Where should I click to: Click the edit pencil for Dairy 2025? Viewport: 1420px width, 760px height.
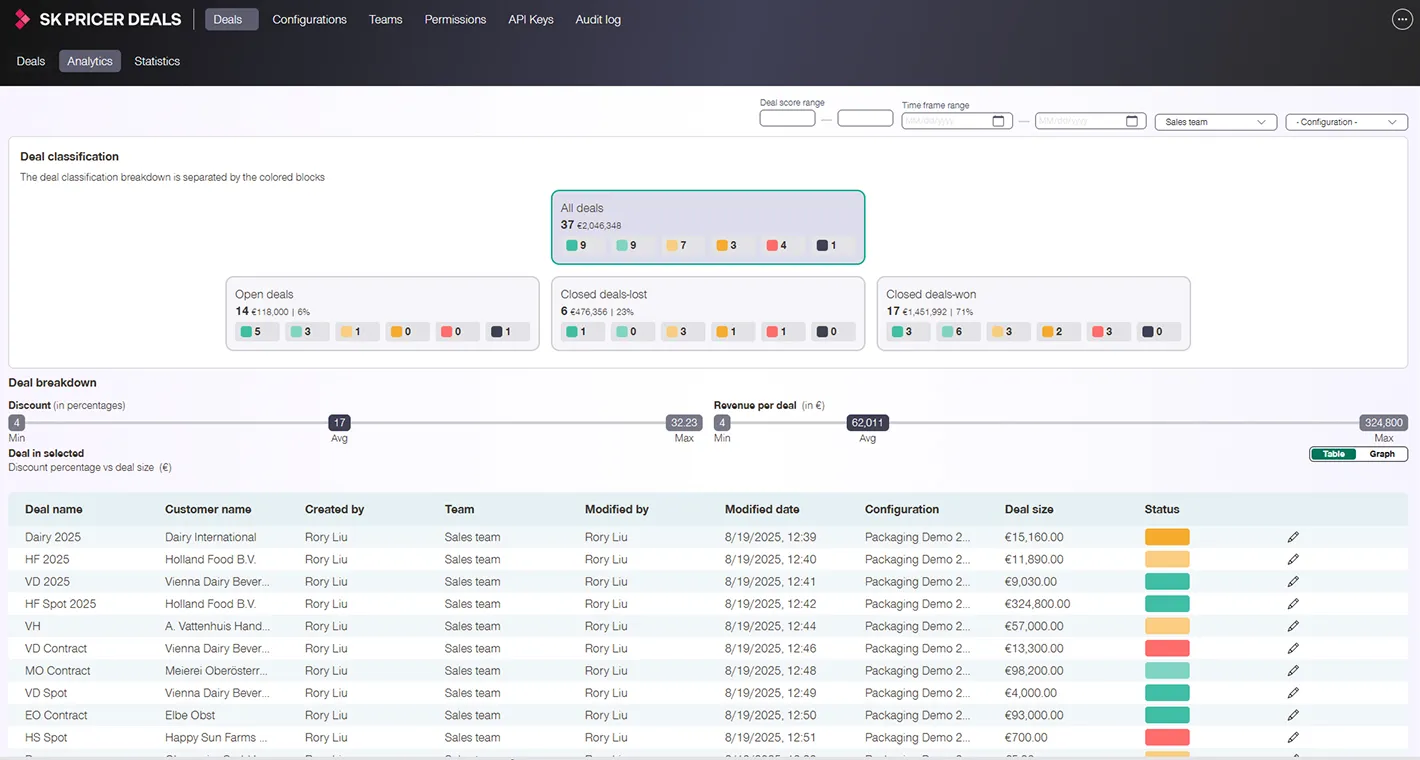[x=1293, y=537]
